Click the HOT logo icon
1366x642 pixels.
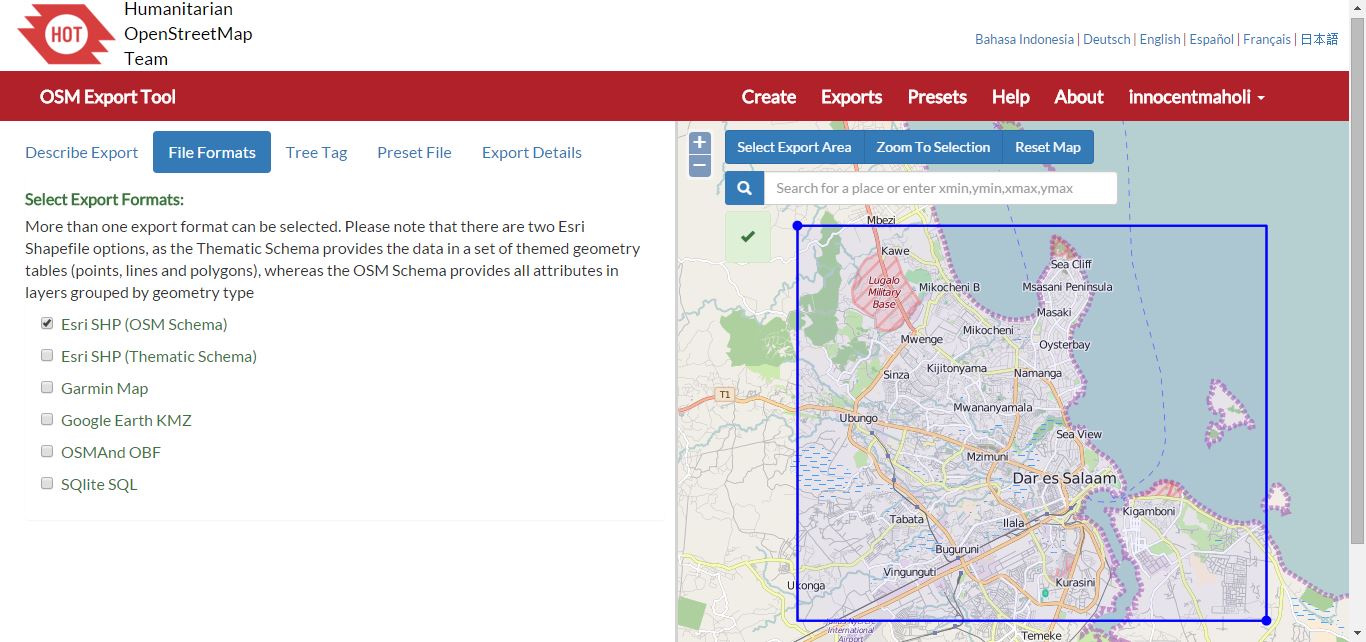click(67, 34)
